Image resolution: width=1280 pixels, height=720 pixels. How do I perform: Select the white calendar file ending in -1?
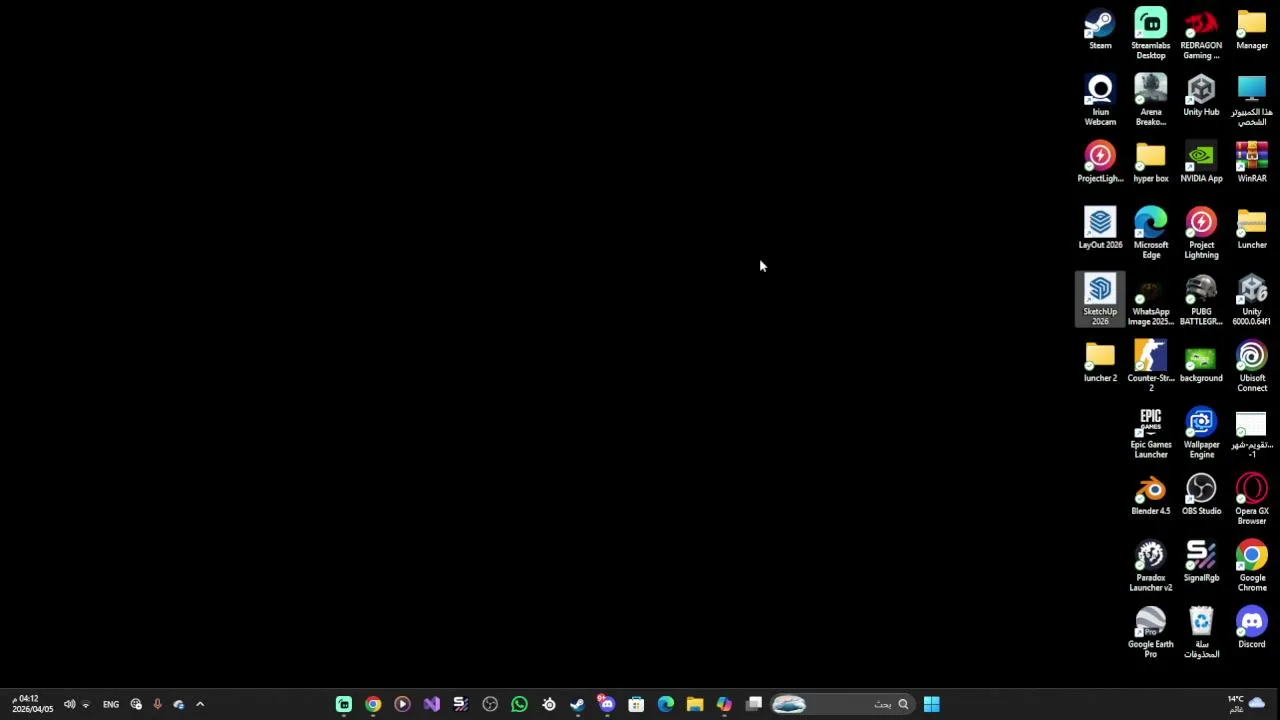(x=1252, y=433)
